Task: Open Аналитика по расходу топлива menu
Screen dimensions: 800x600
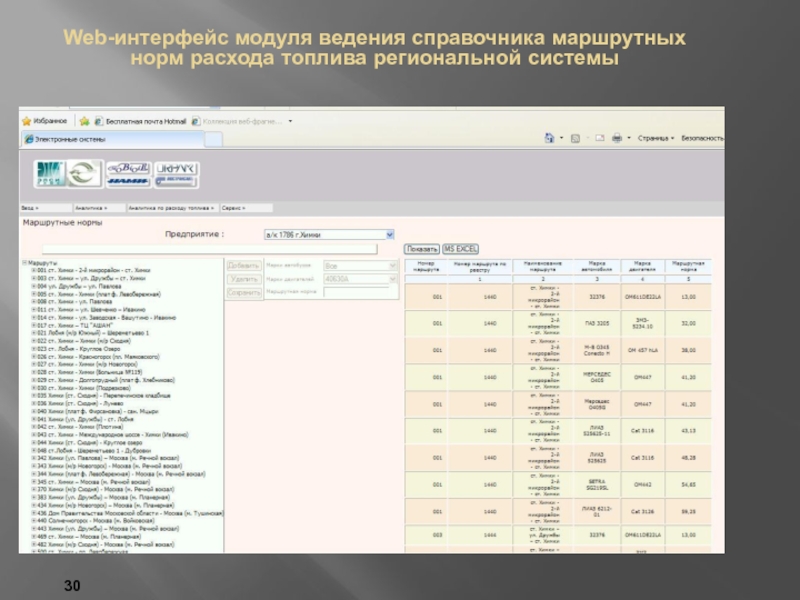Action: point(170,208)
